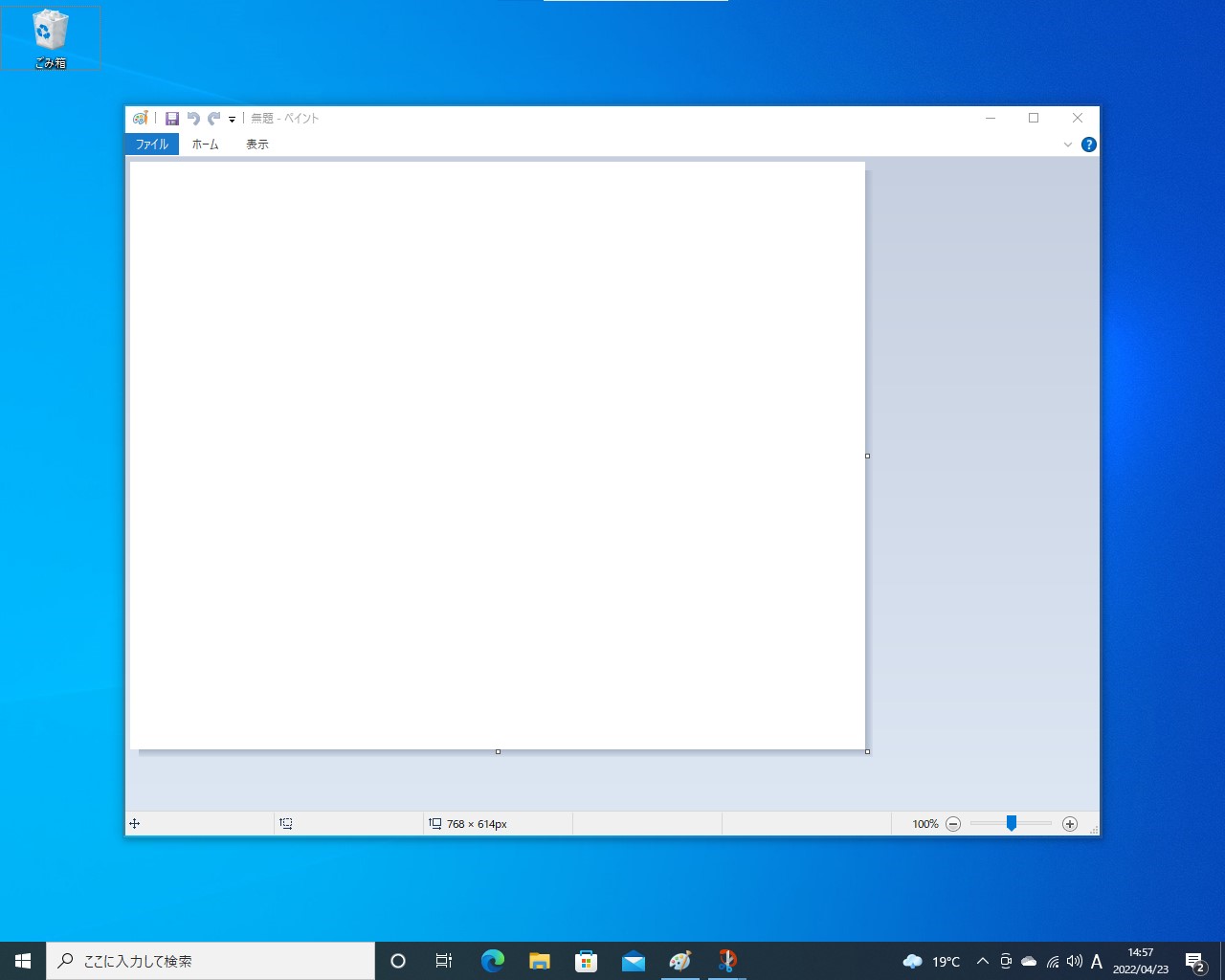The width and height of the screenshot is (1225, 980).
Task: Expand hidden icons in the system tray
Action: point(982,962)
